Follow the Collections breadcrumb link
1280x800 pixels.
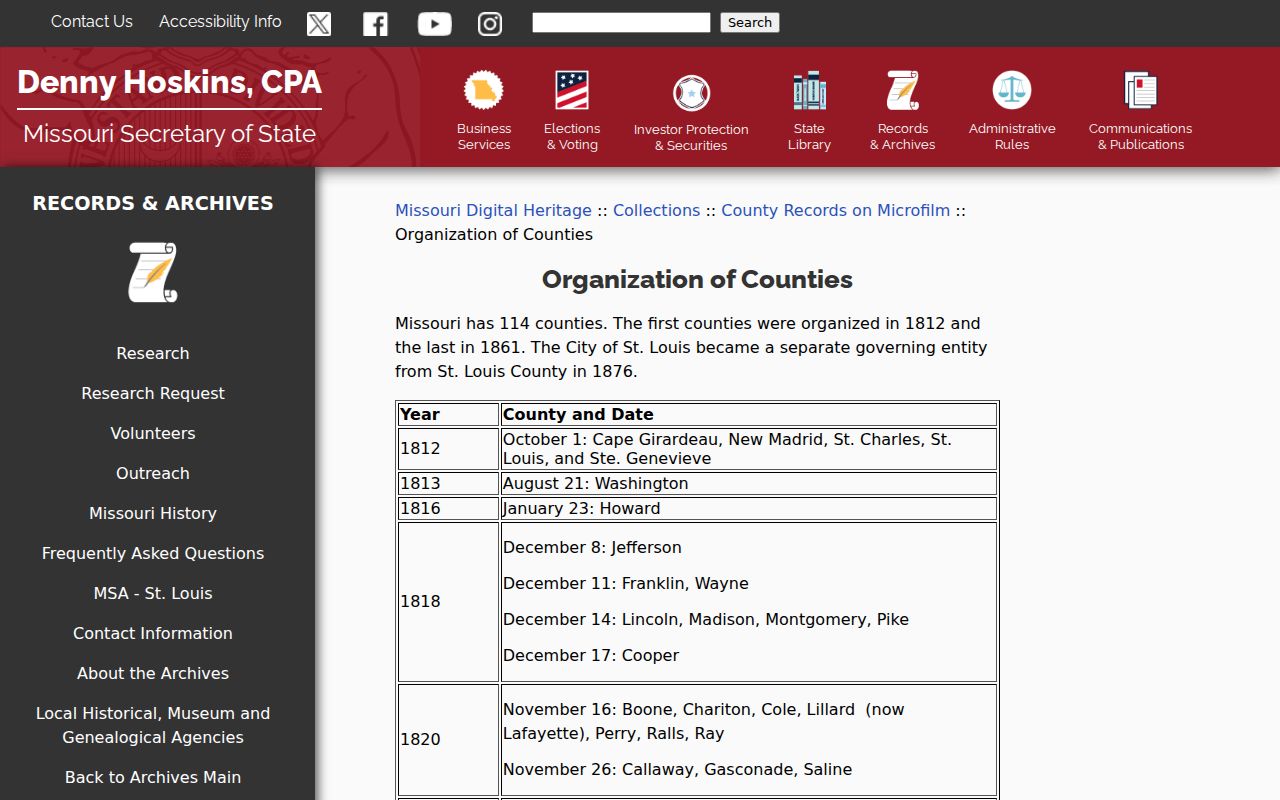[x=656, y=210]
